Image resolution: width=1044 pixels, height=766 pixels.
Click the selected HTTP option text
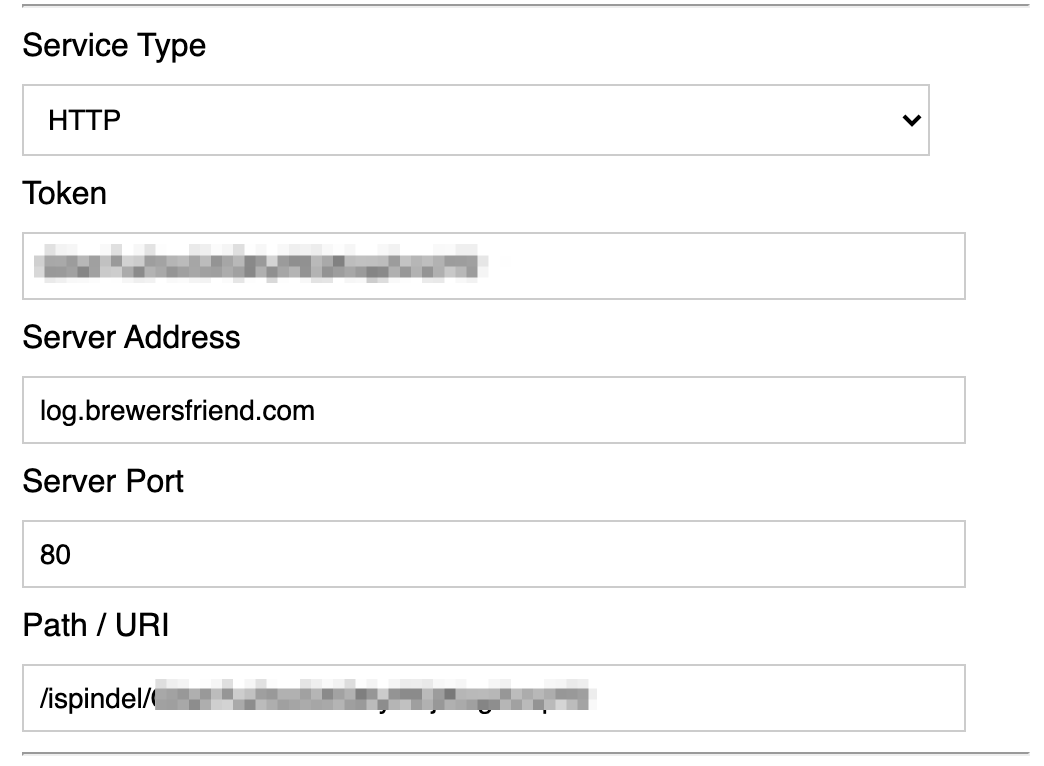click(x=84, y=121)
